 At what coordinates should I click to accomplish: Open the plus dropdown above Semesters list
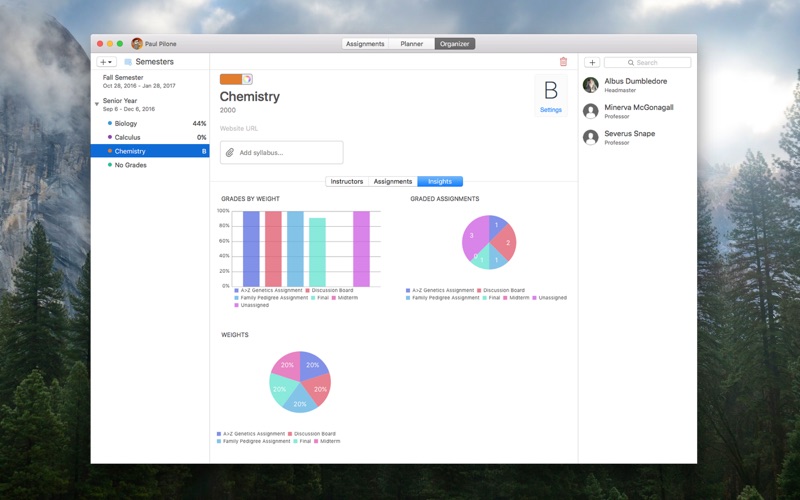click(x=106, y=62)
